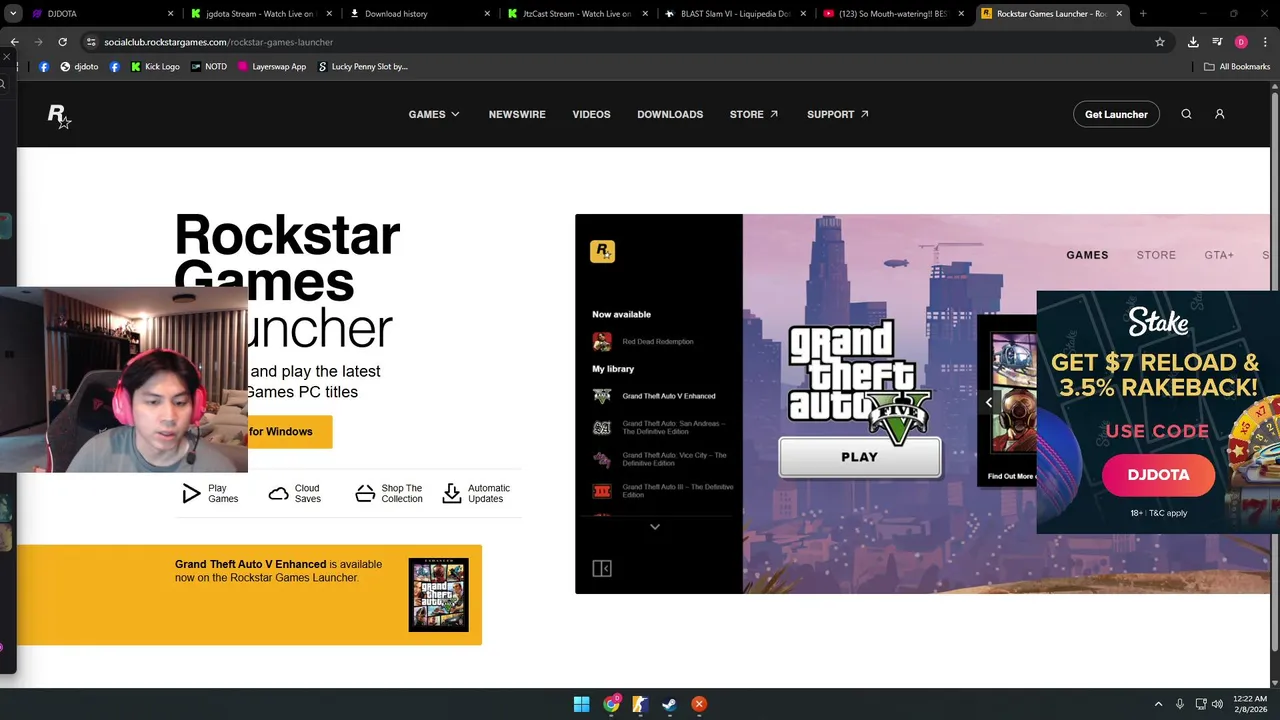Image resolution: width=1280 pixels, height=720 pixels.
Task: Open the DOWNLOADS menu item
Action: (x=670, y=114)
